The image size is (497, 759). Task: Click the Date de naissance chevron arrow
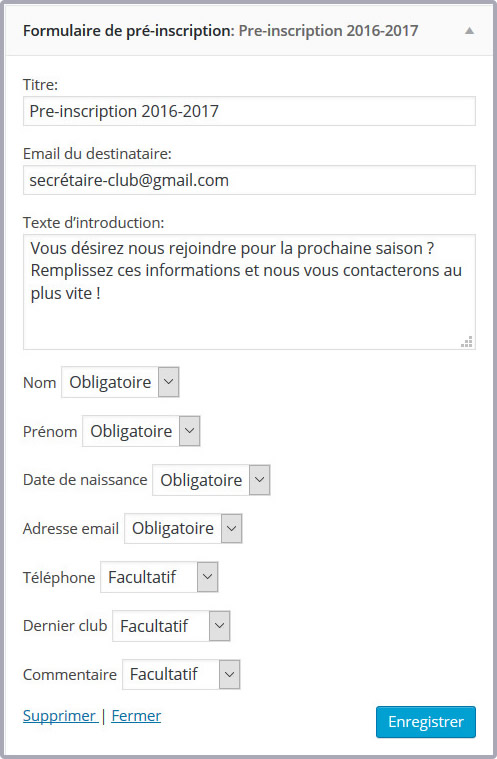click(x=259, y=480)
